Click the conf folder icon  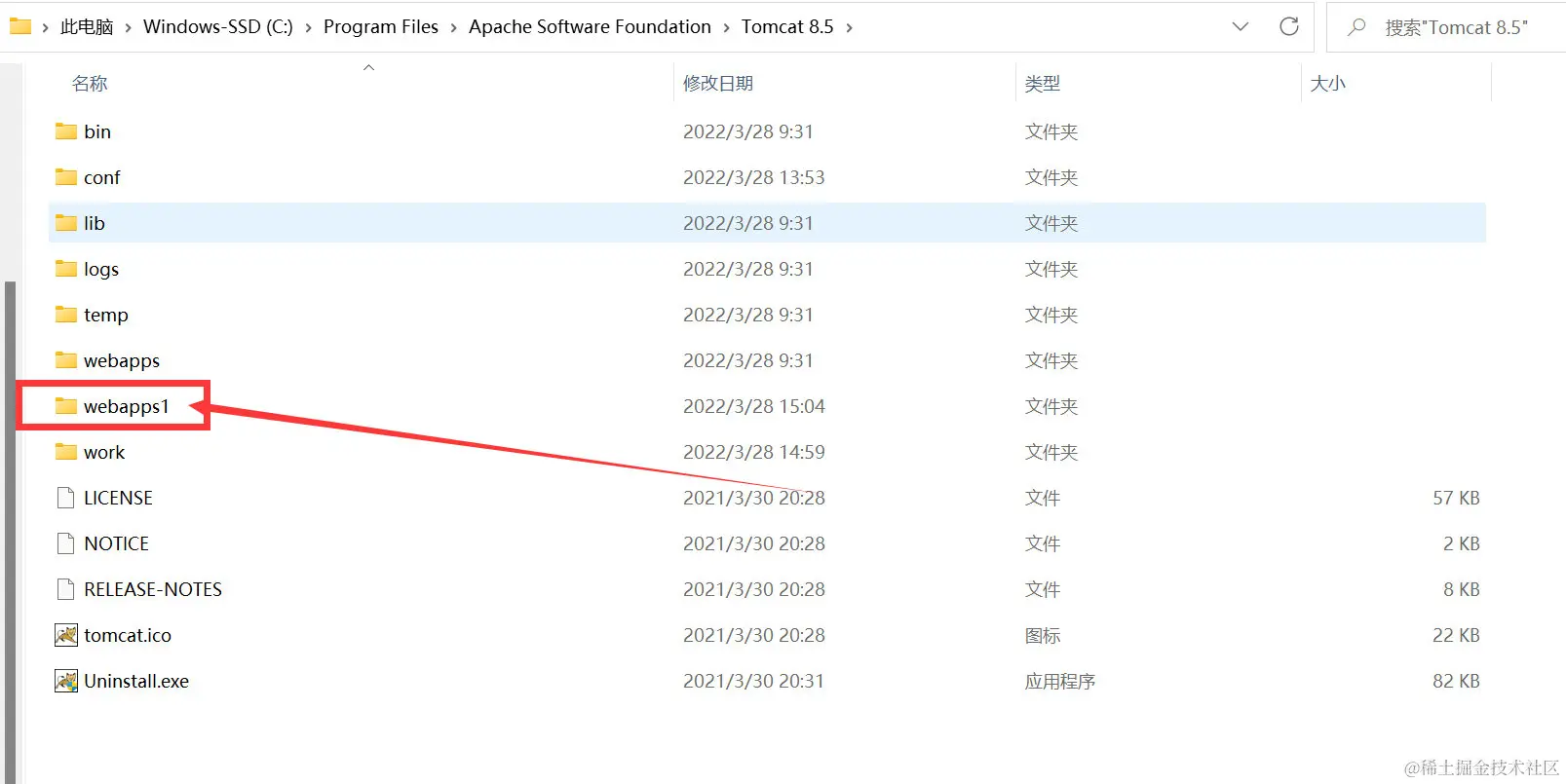[x=66, y=177]
